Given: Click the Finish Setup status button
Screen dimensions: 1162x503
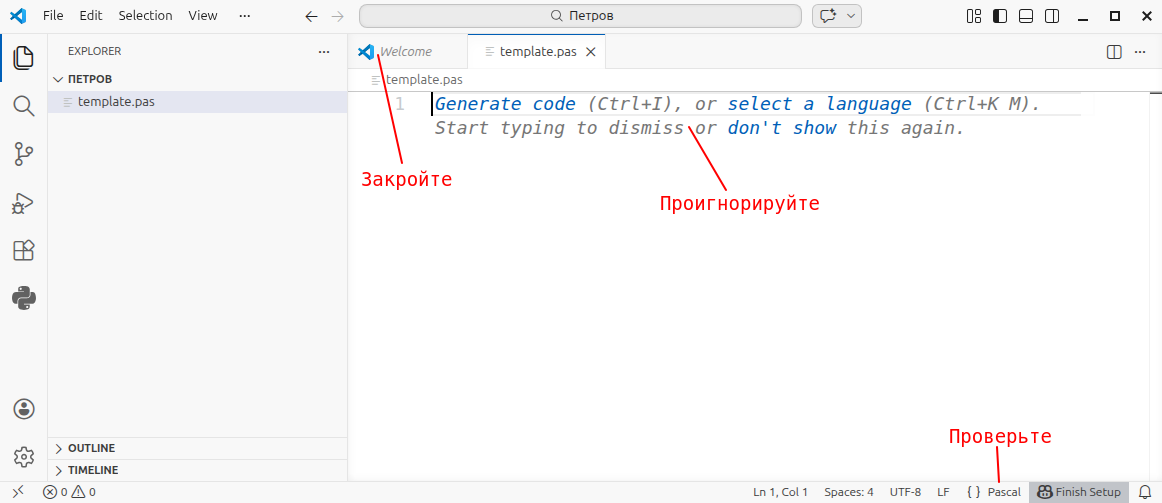Looking at the screenshot, I should click(1079, 492).
